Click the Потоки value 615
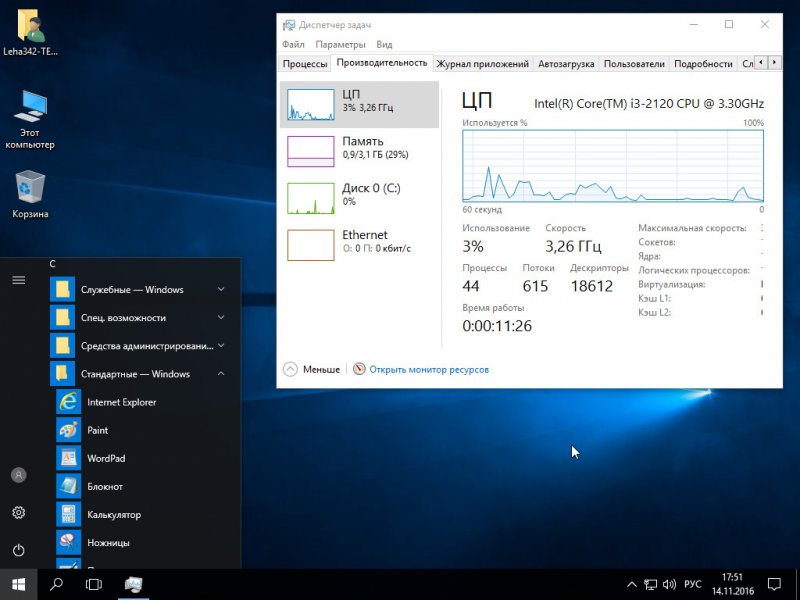Image resolution: width=800 pixels, height=600 pixels. click(x=535, y=286)
